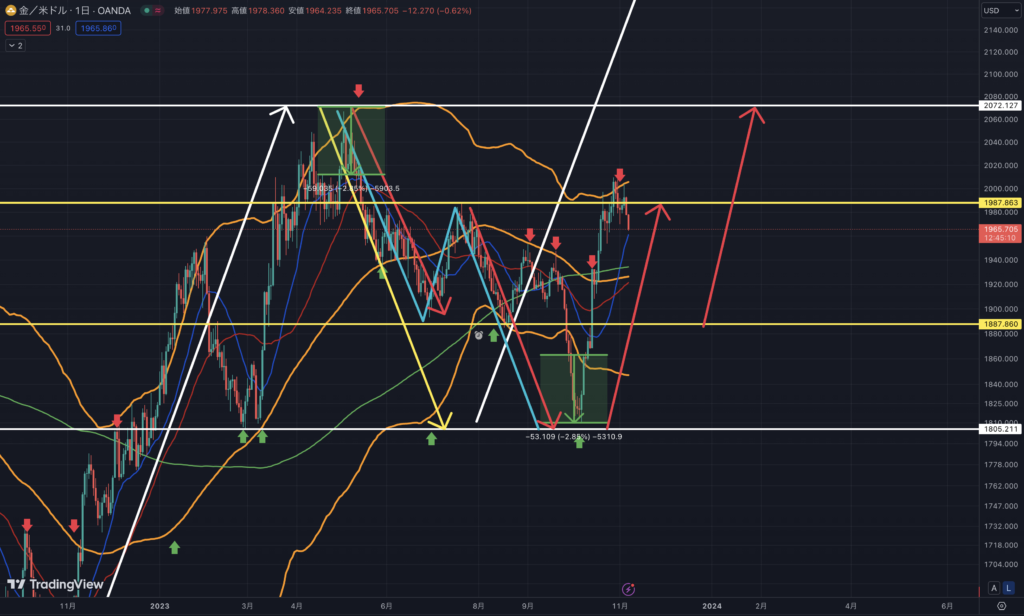Toggle auto scale button A

[x=993, y=588]
